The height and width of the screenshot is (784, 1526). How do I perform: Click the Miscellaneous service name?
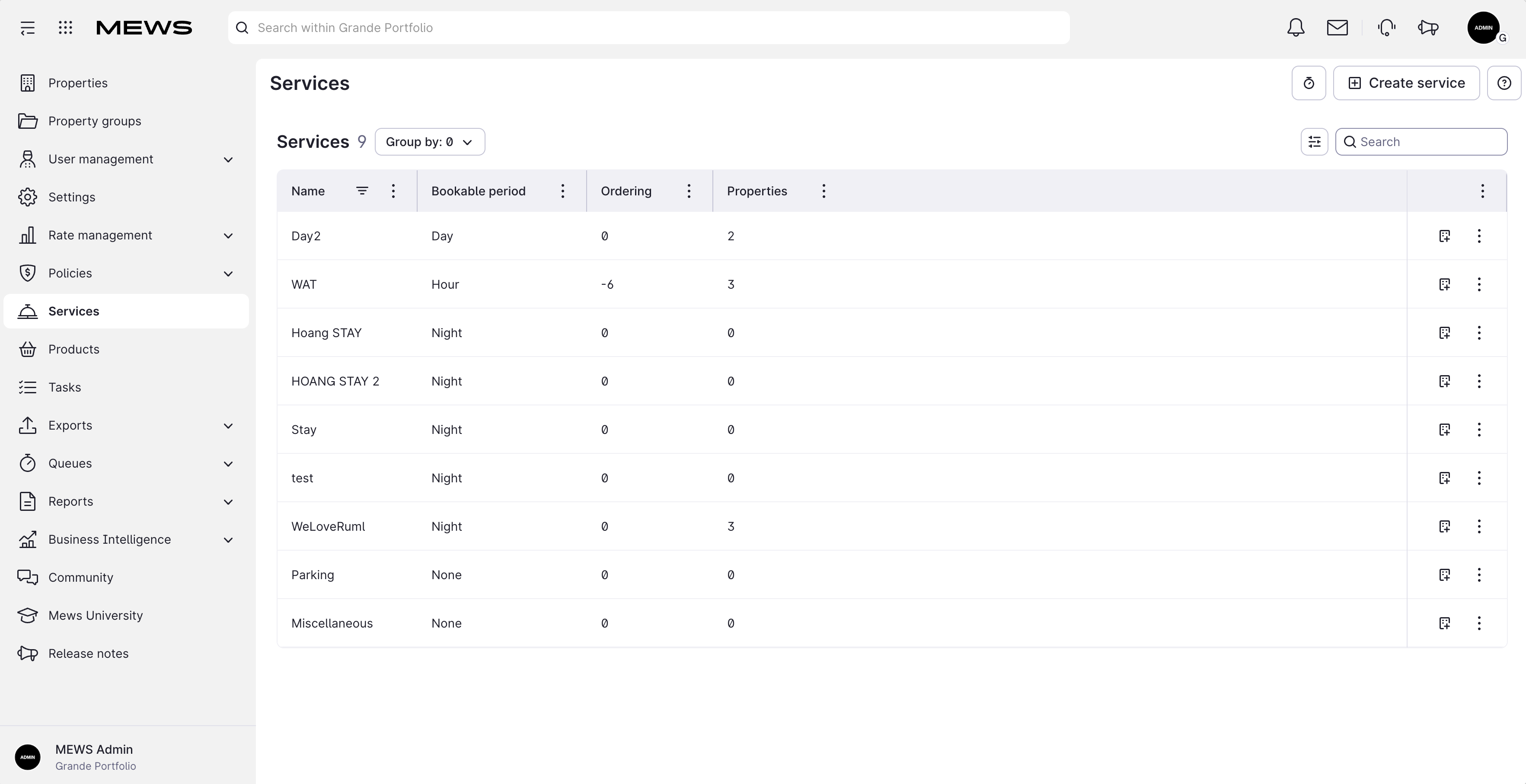click(x=332, y=623)
